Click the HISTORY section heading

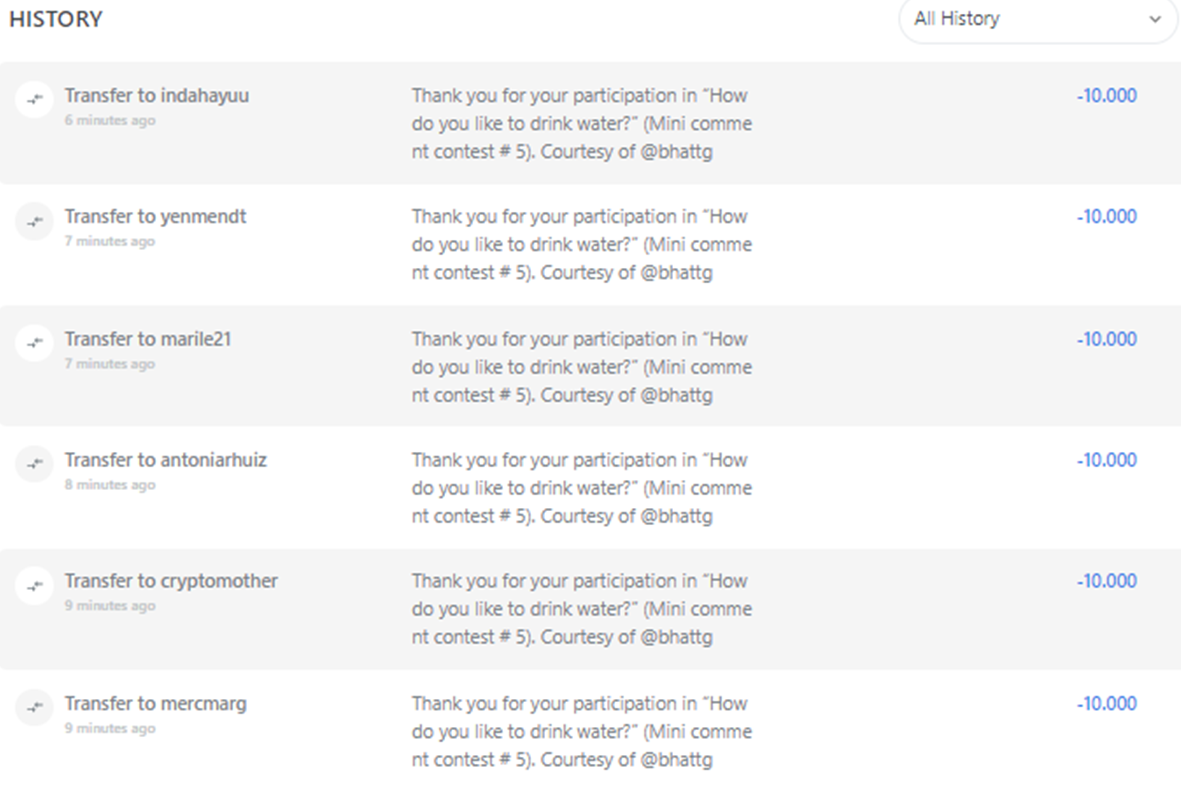[x=56, y=19]
